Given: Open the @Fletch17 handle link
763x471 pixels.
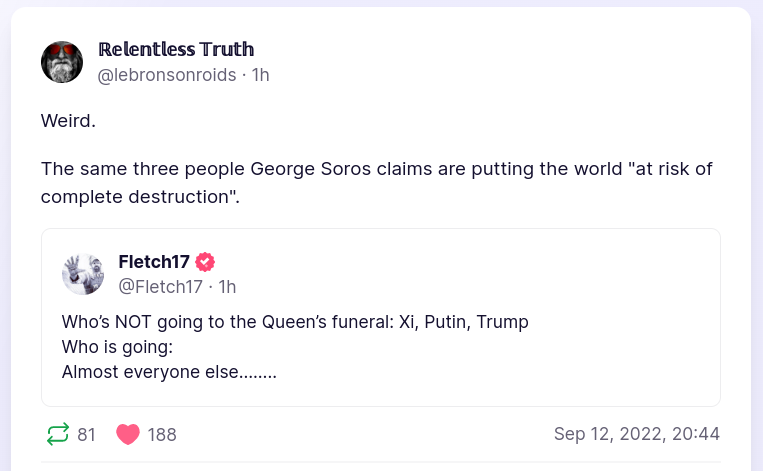Looking at the screenshot, I should (160, 287).
